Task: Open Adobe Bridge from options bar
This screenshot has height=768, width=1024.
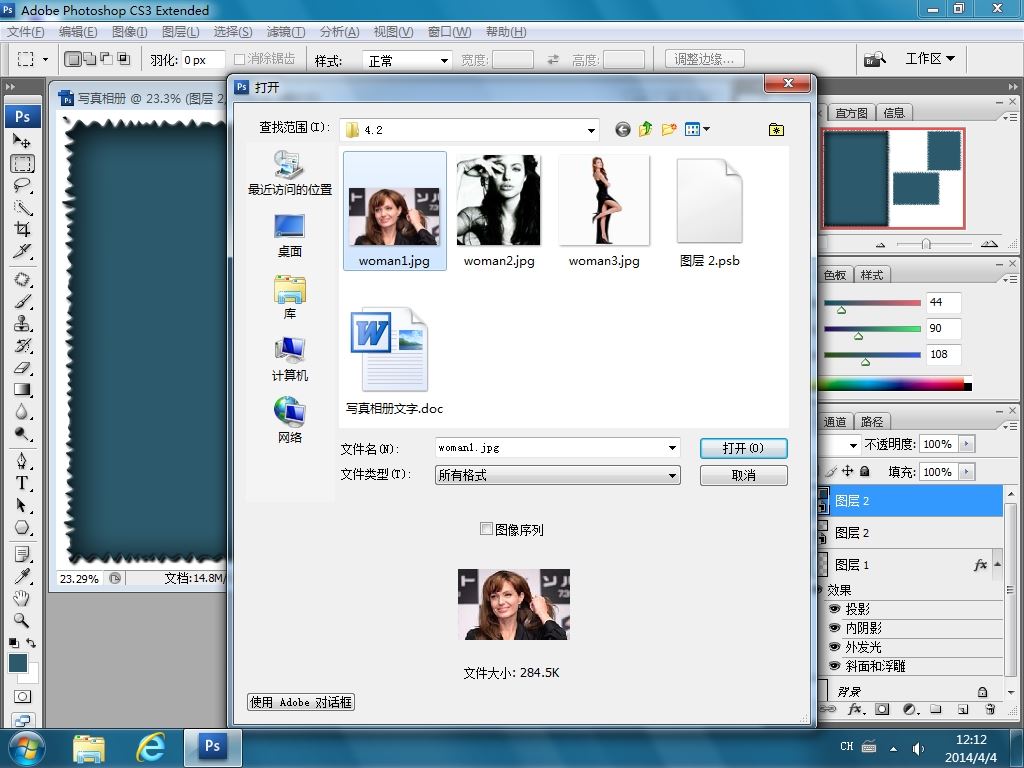Action: point(874,59)
